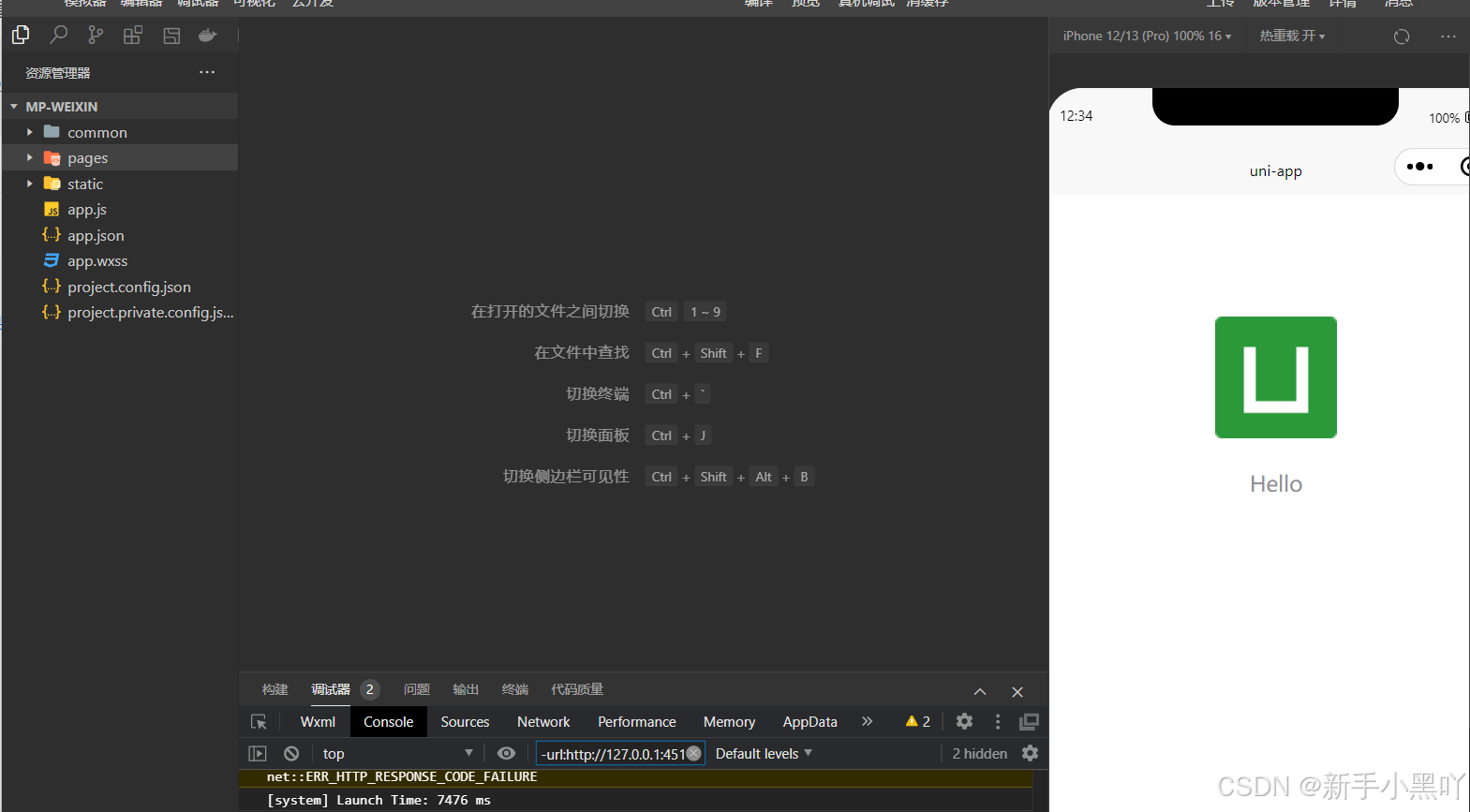Image resolution: width=1470 pixels, height=812 pixels.
Task: Toggle live expression eye icon
Action: 506,753
